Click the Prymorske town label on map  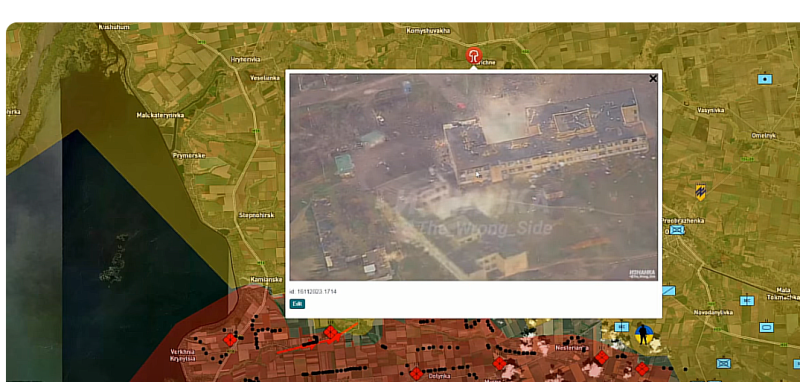coord(189,155)
